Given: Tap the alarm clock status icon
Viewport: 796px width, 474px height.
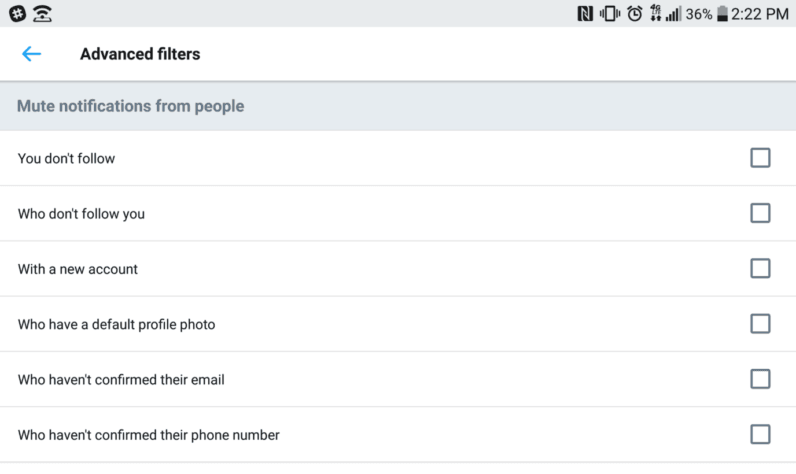Looking at the screenshot, I should coord(635,14).
